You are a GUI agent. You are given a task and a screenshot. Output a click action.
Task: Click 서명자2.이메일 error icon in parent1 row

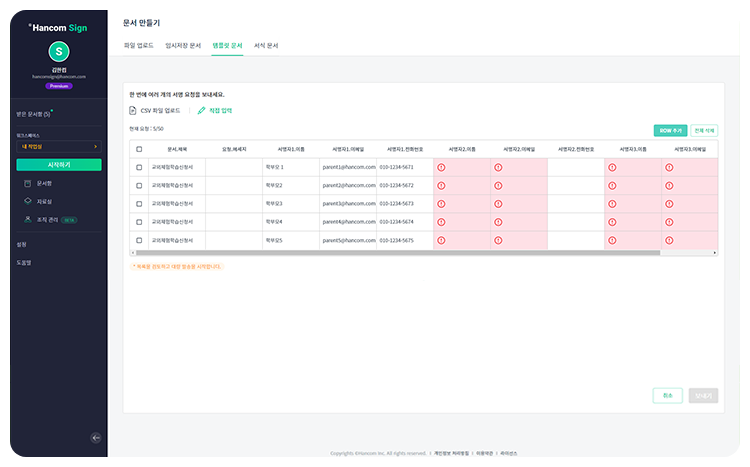coord(498,167)
